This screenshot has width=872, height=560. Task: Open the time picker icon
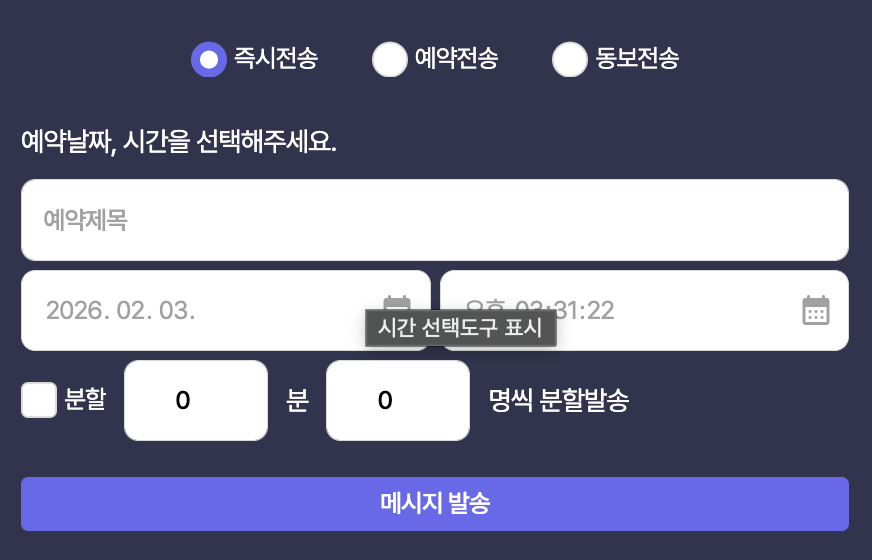[x=816, y=310]
